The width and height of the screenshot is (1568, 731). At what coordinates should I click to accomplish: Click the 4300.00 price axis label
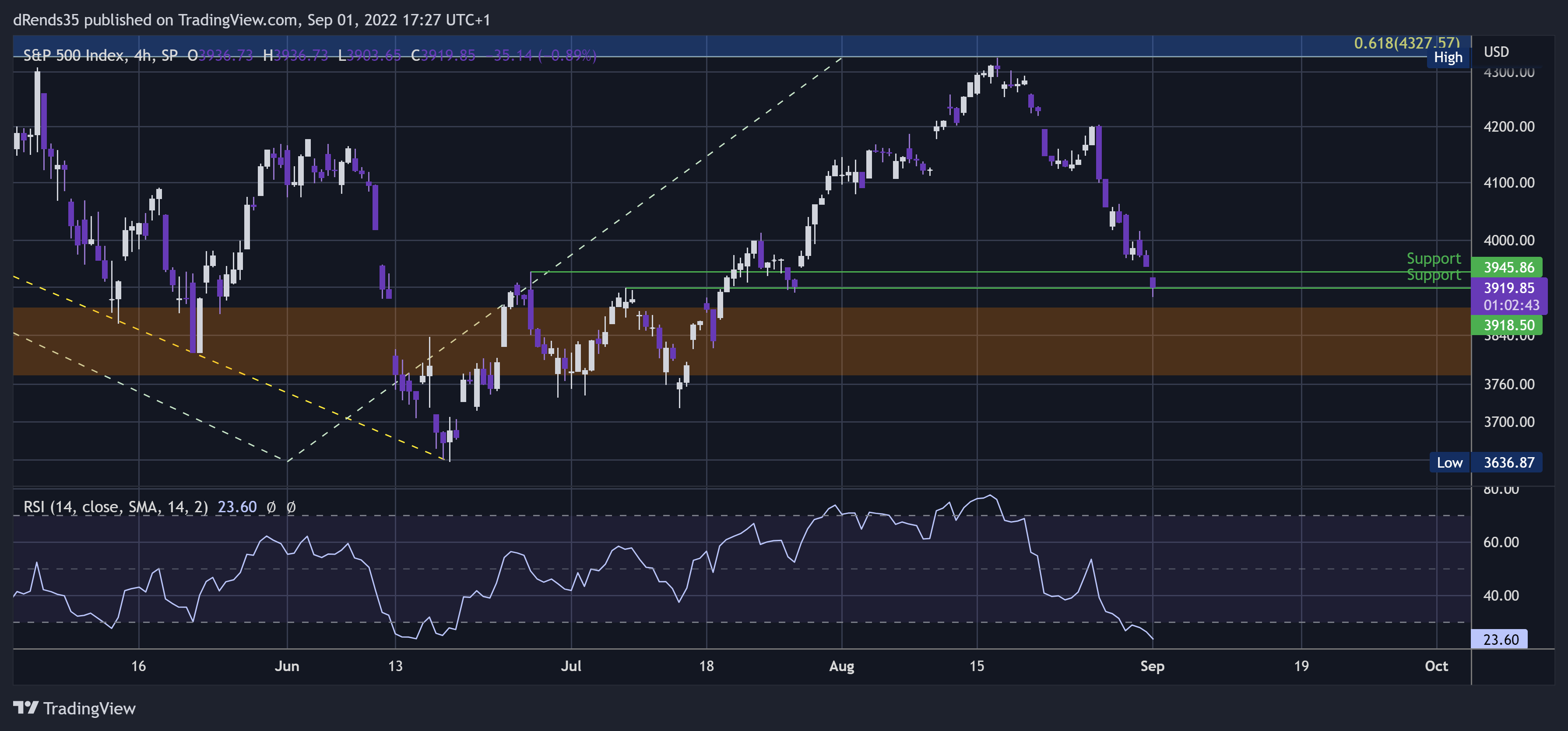1508,72
